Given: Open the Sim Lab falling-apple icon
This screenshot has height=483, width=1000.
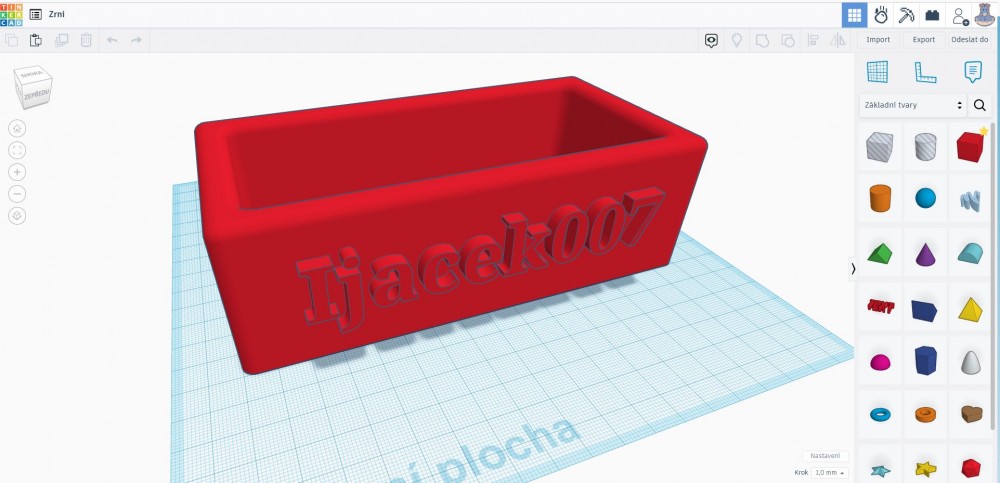Looking at the screenshot, I should 881,15.
